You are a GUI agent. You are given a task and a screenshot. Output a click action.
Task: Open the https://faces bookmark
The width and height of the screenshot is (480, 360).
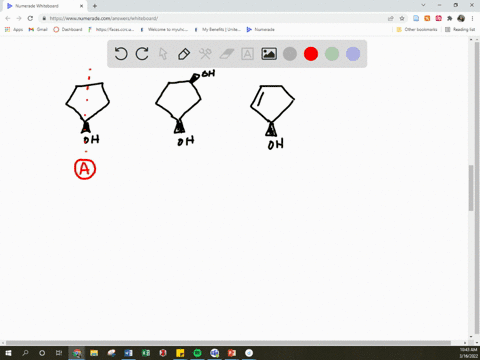click(x=111, y=29)
